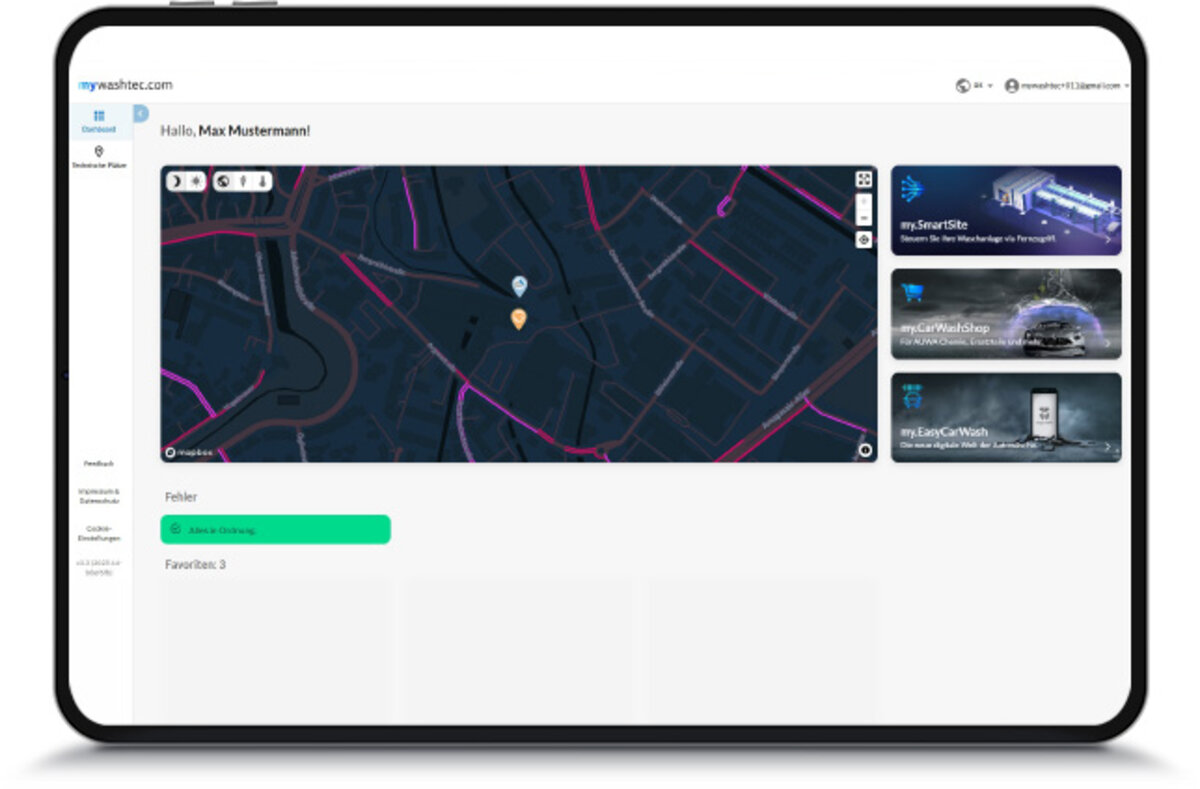Switch the map to light sun mode
1200x789 pixels.
pos(196,181)
